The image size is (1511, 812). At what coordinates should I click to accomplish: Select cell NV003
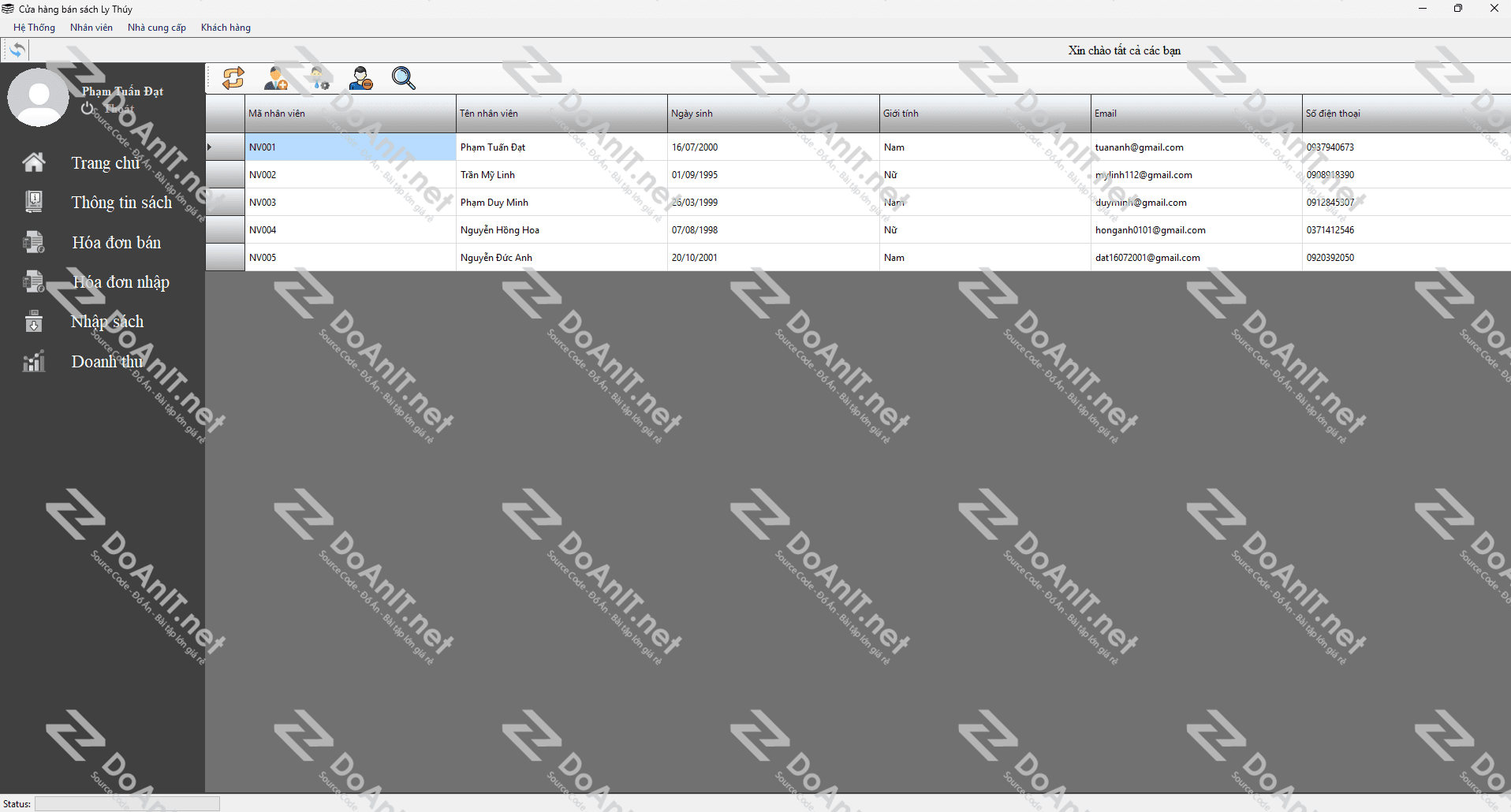point(350,202)
